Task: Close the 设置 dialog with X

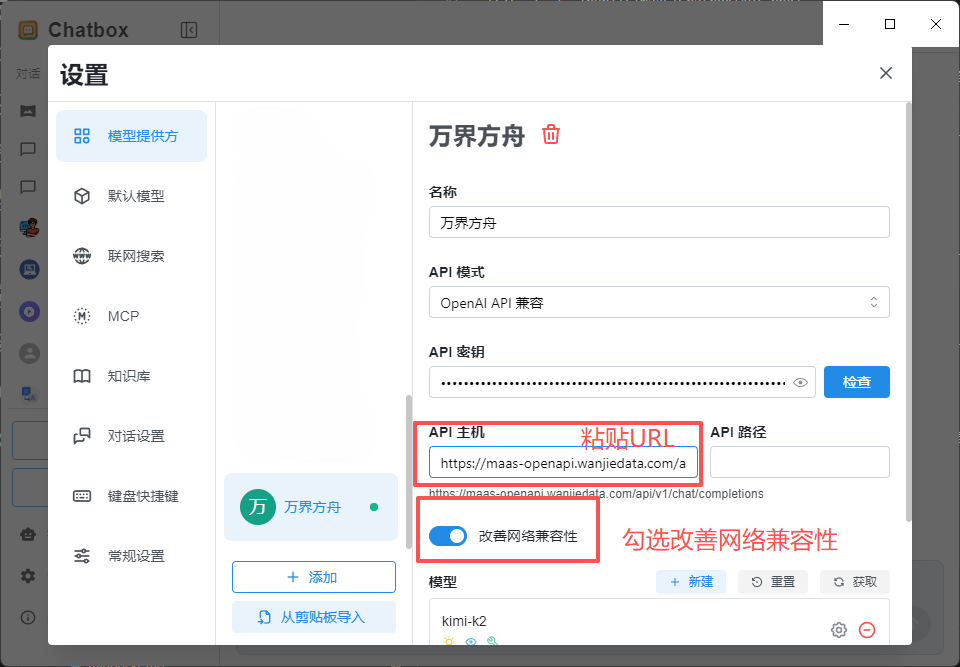Action: [x=885, y=73]
